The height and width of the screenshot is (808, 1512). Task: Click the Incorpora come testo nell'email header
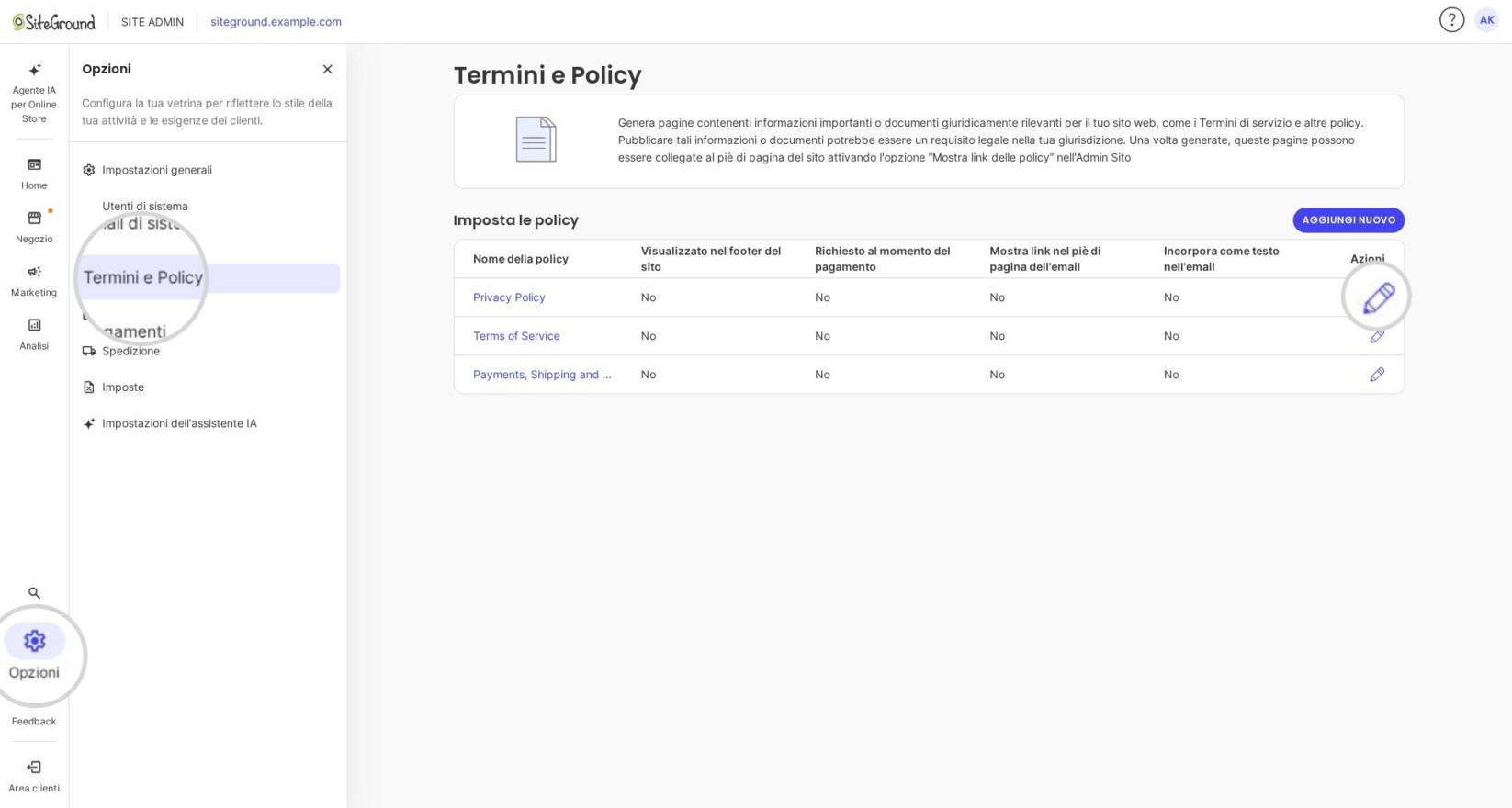tap(1222, 259)
